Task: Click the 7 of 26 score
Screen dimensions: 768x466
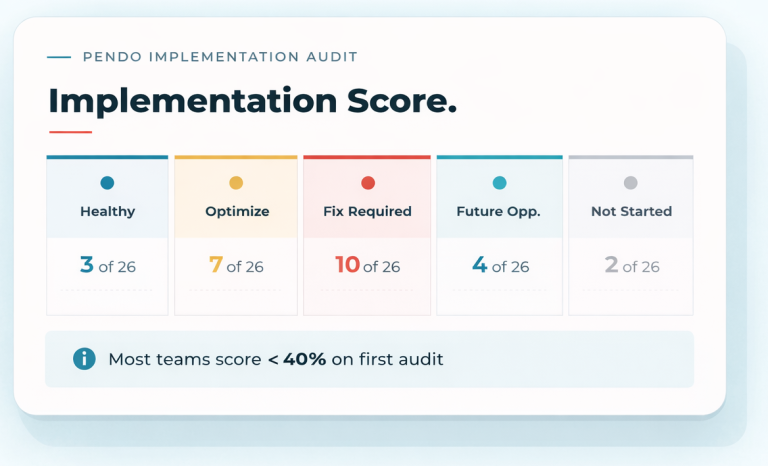Action: coord(236,266)
